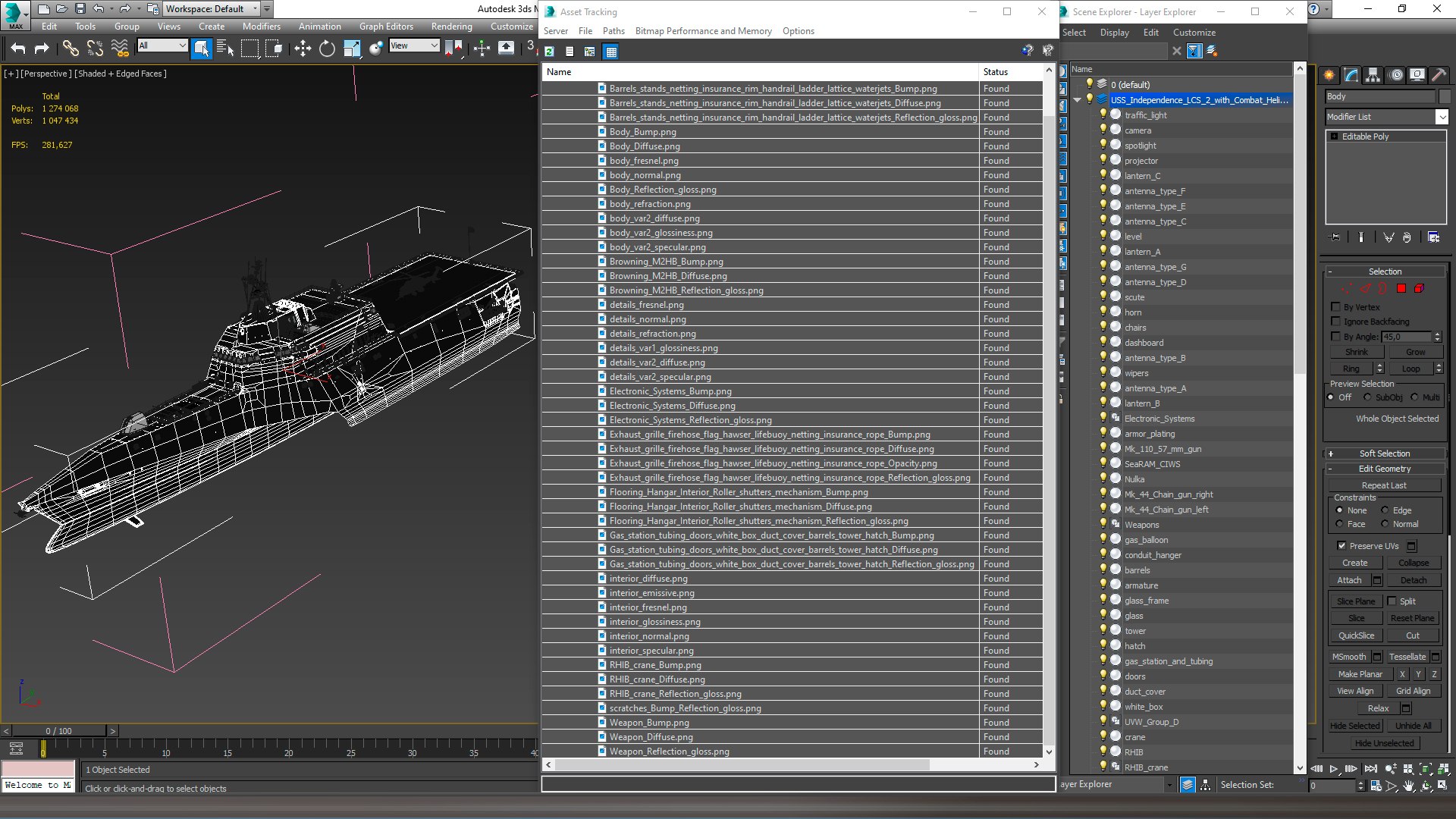Click the Select and Link tool
1456x819 pixels.
pyautogui.click(x=71, y=49)
